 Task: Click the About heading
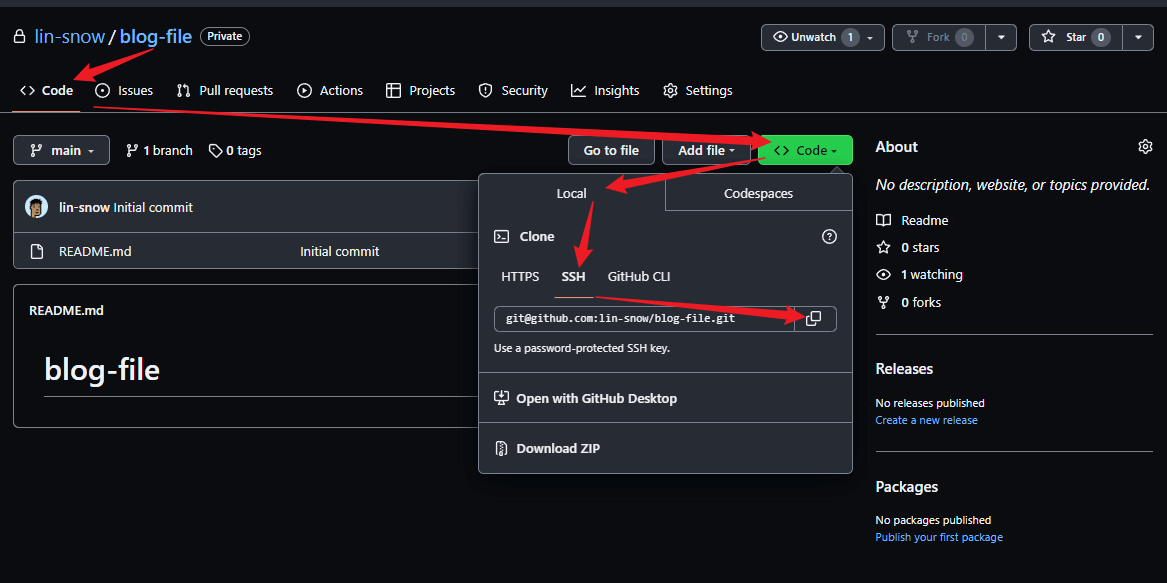click(x=897, y=147)
